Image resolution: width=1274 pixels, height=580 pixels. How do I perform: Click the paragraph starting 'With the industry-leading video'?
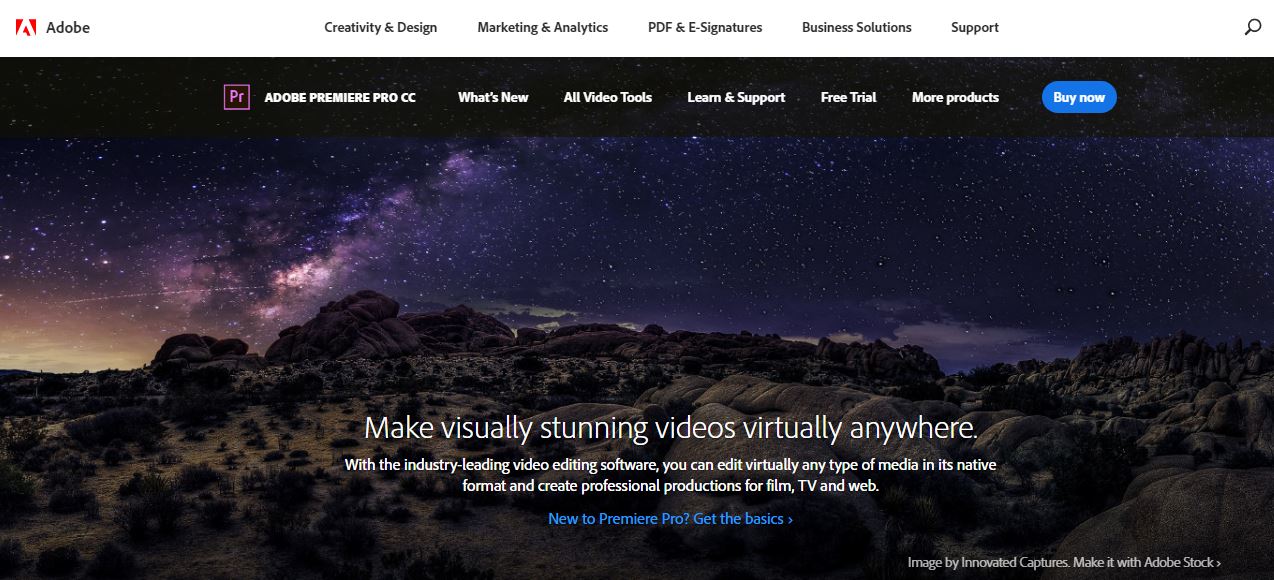click(670, 475)
